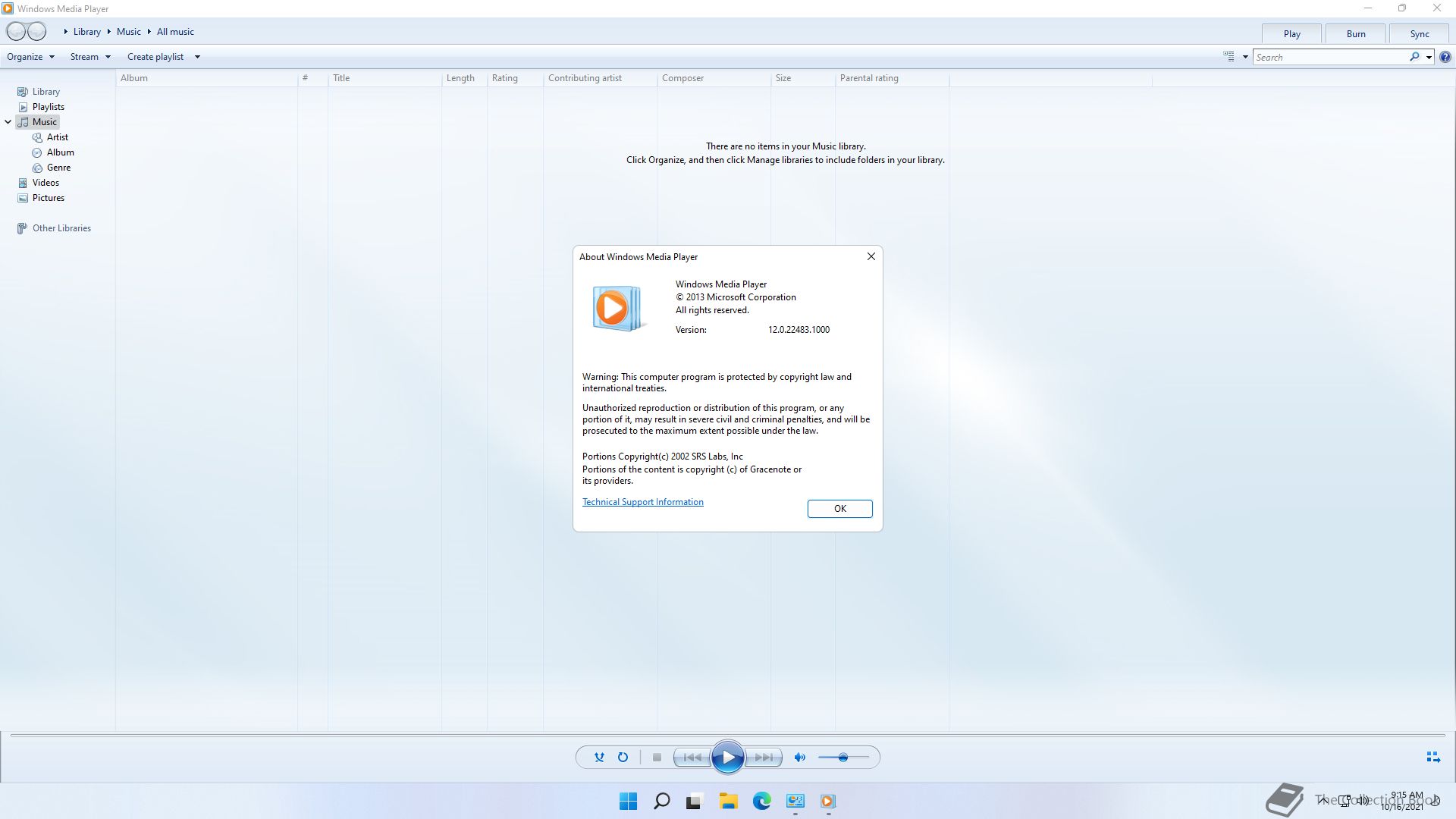Open the Artist view under Music

(57, 137)
